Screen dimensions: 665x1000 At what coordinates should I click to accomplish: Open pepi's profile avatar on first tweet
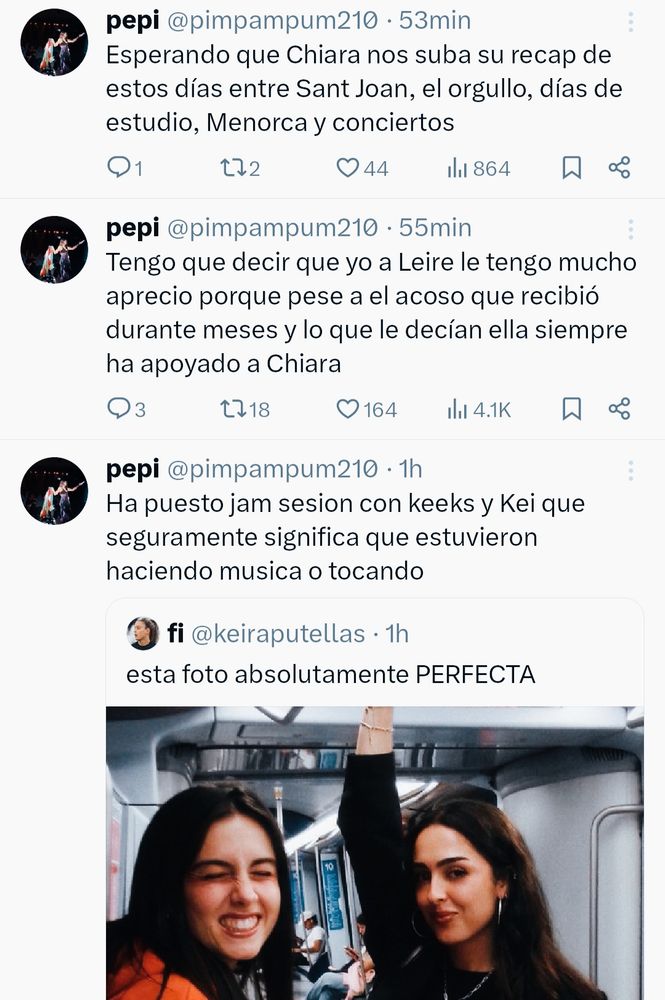54,42
